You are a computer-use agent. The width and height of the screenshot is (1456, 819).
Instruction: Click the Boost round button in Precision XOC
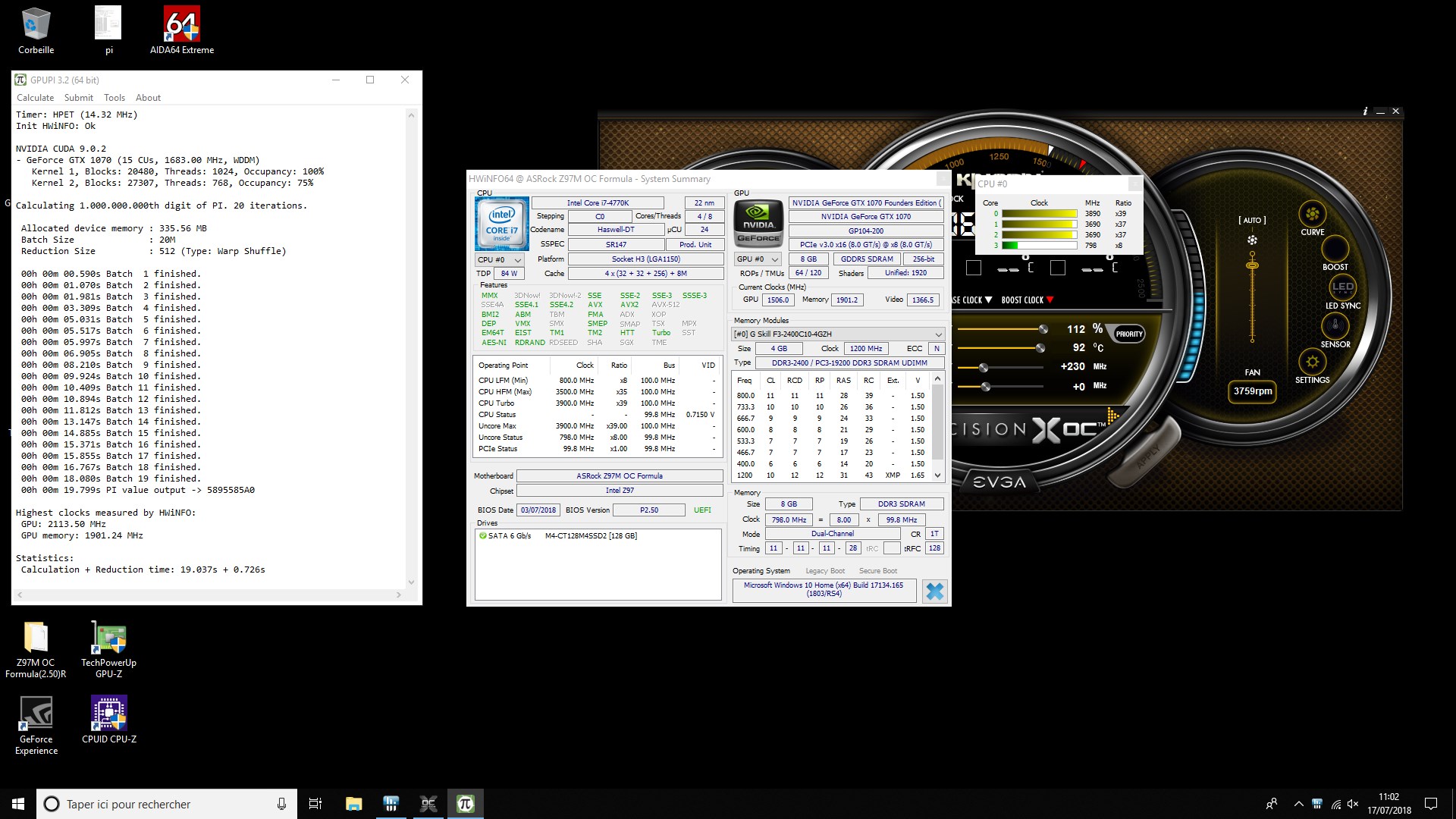[1335, 249]
